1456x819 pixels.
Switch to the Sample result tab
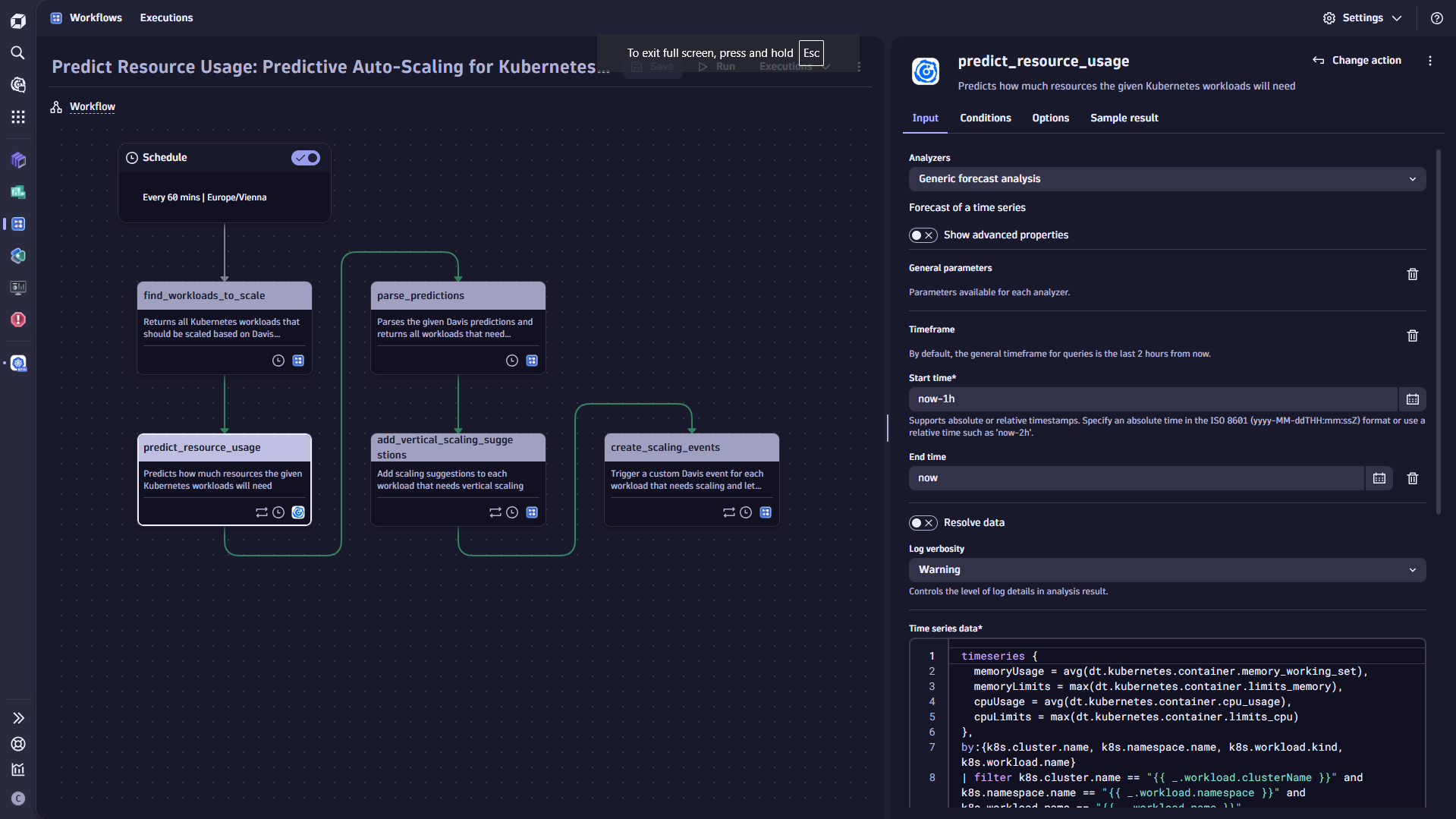point(1124,118)
